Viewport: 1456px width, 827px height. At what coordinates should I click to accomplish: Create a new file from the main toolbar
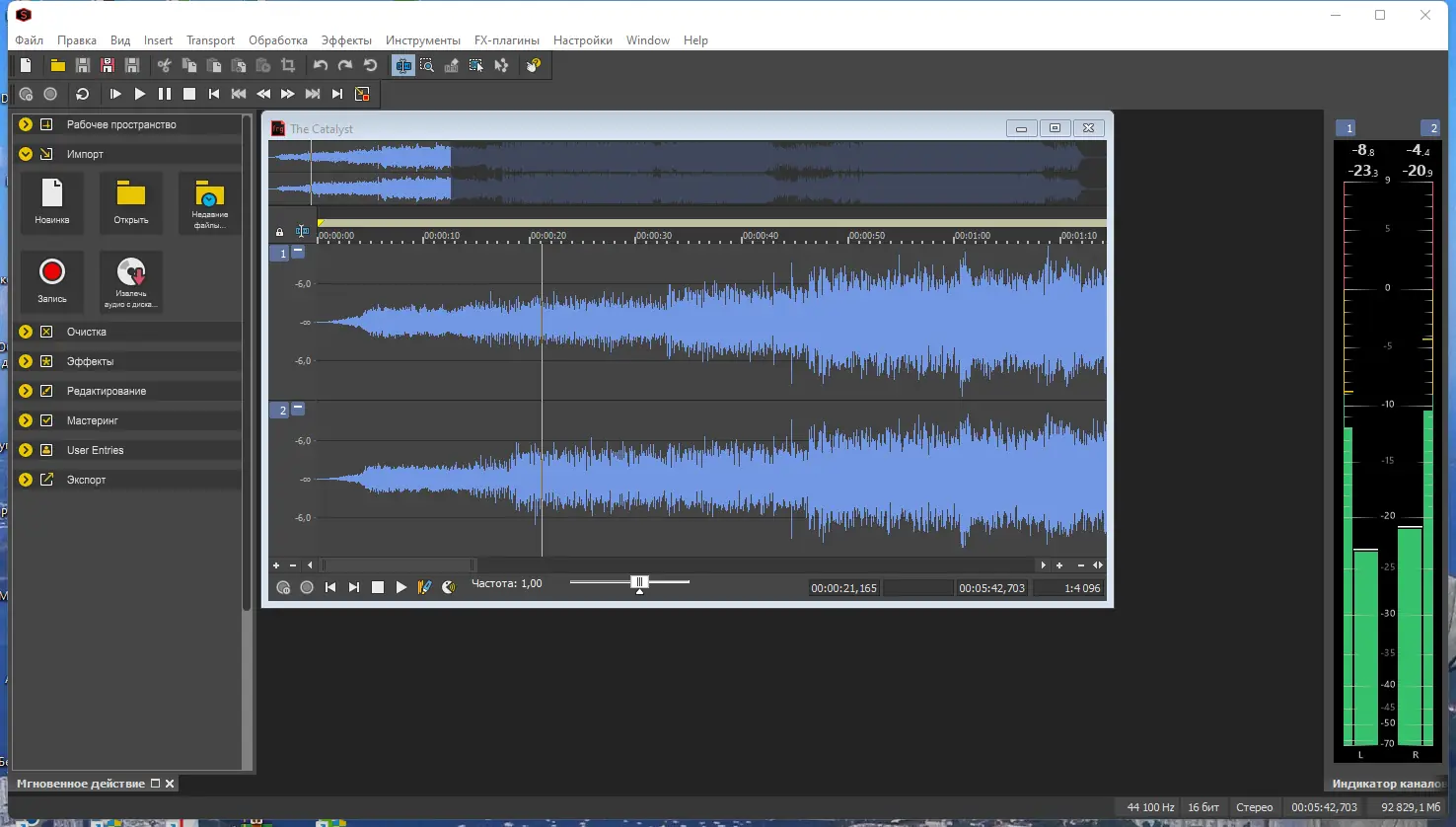click(x=26, y=65)
